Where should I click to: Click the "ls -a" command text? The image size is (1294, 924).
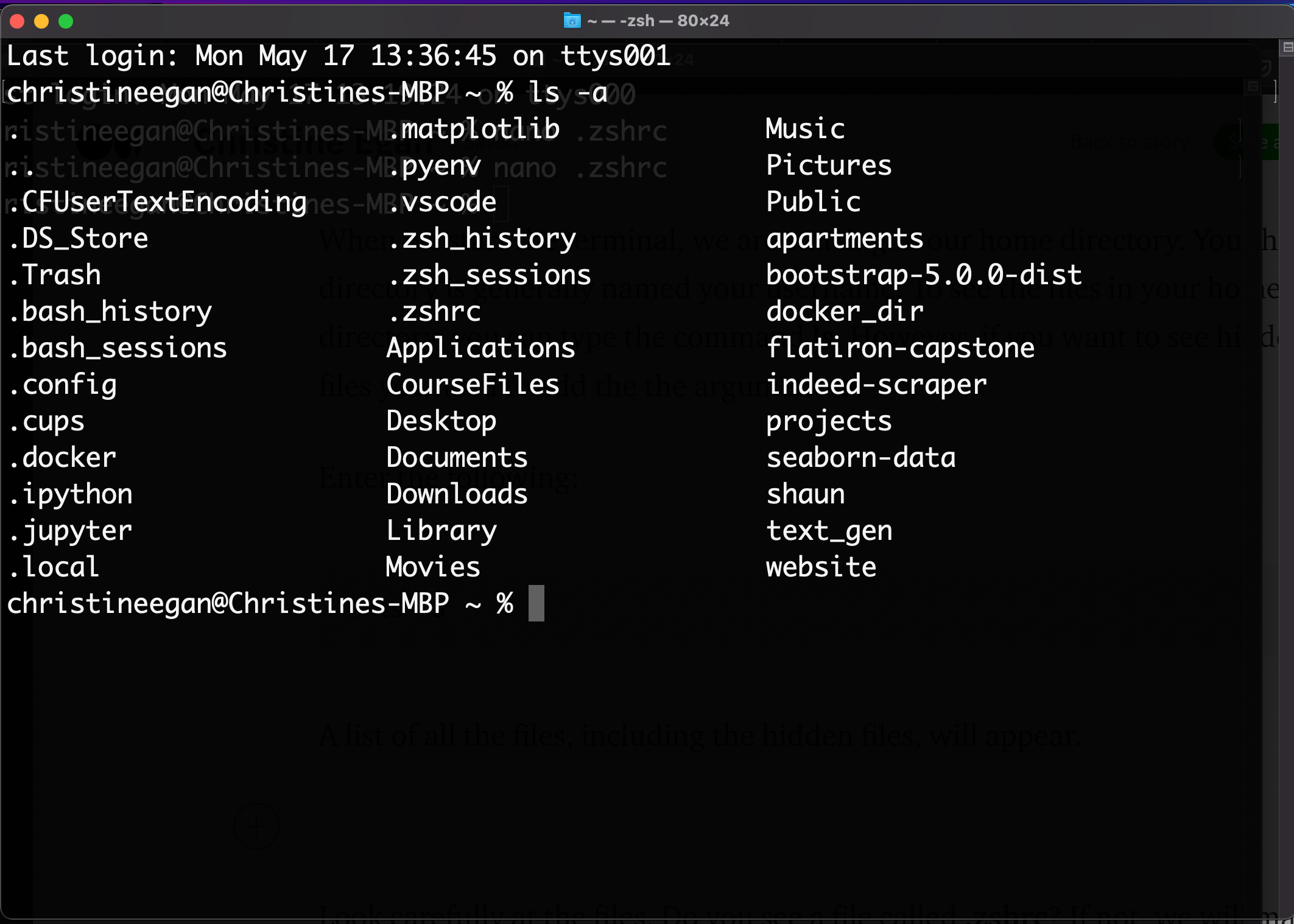click(568, 93)
